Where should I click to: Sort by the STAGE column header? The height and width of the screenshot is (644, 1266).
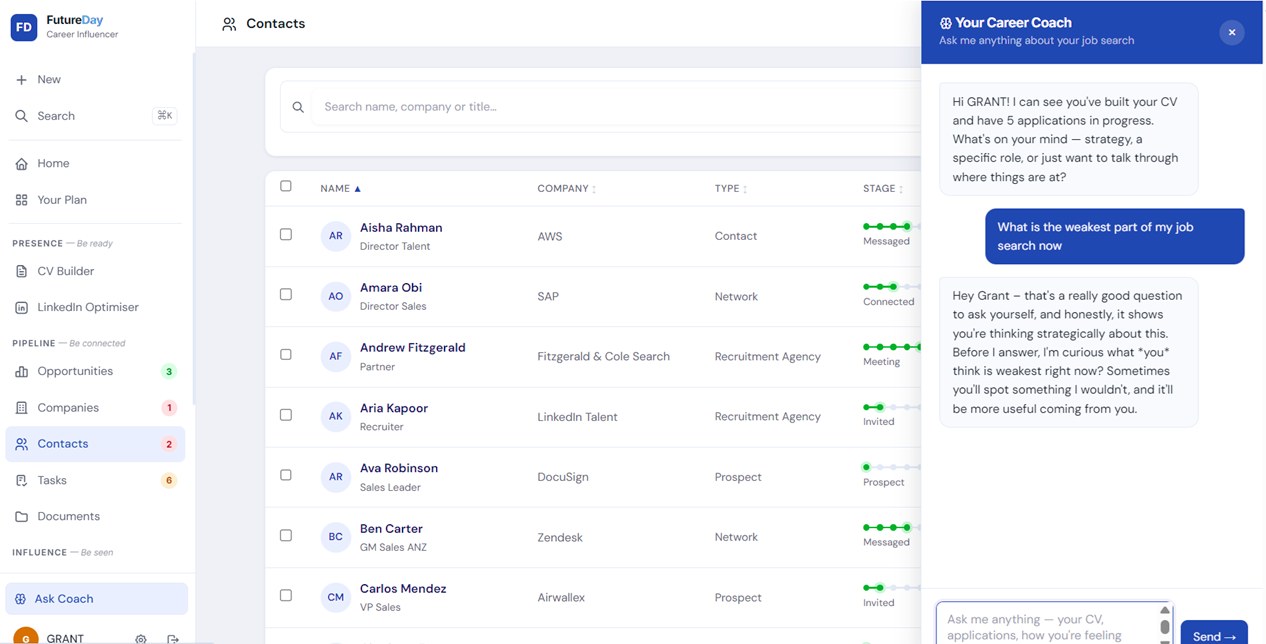tap(882, 189)
